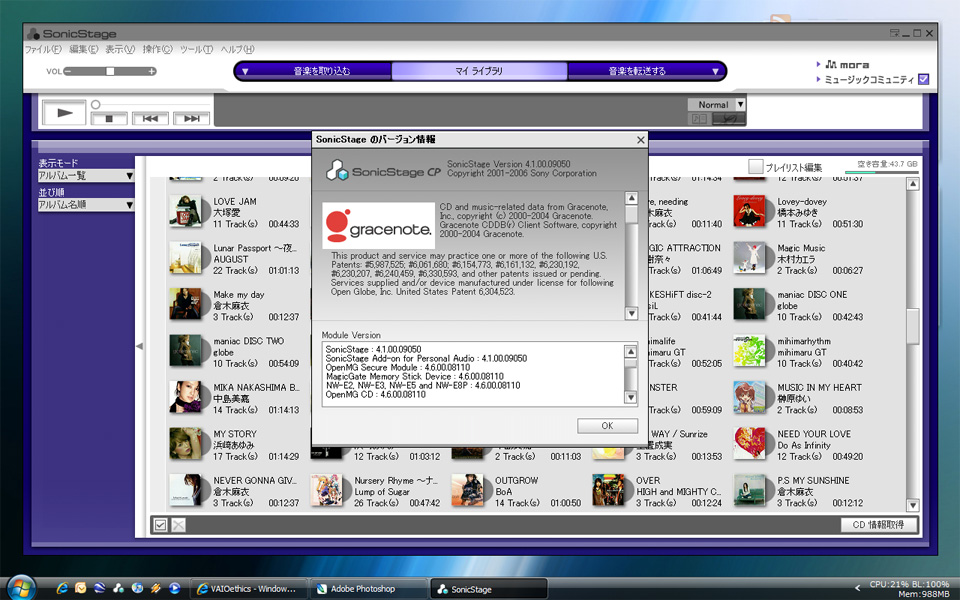Screen dimensions: 960x600
Task: Select the Make my day album cover
Action: click(185, 304)
